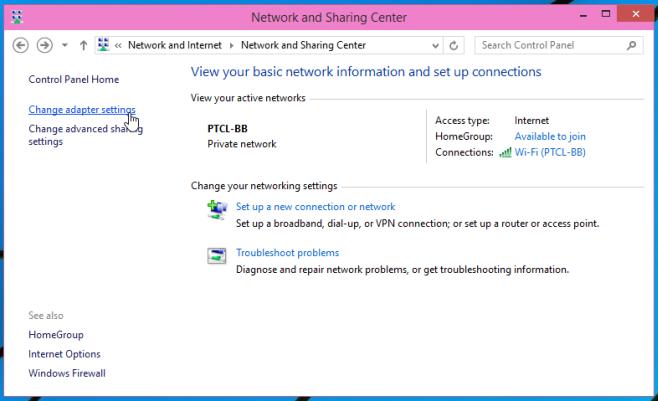Open Control Panel Home
658x401 pixels.
[x=74, y=79]
